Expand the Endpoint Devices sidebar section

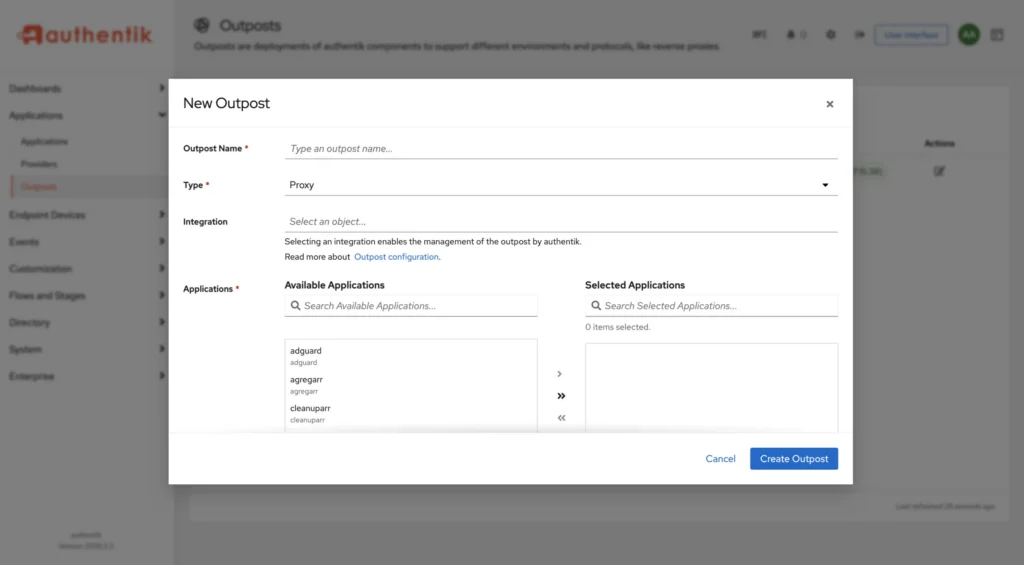pyautogui.click(x=86, y=215)
